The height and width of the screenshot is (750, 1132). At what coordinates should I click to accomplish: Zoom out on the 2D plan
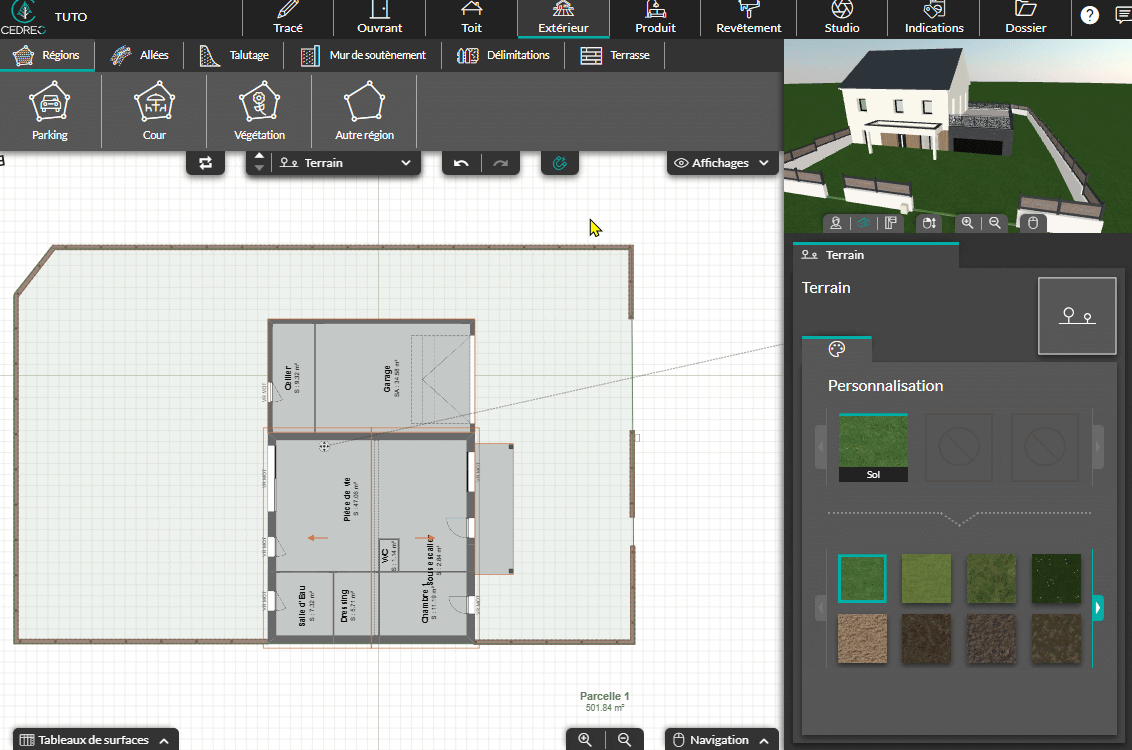pos(624,739)
